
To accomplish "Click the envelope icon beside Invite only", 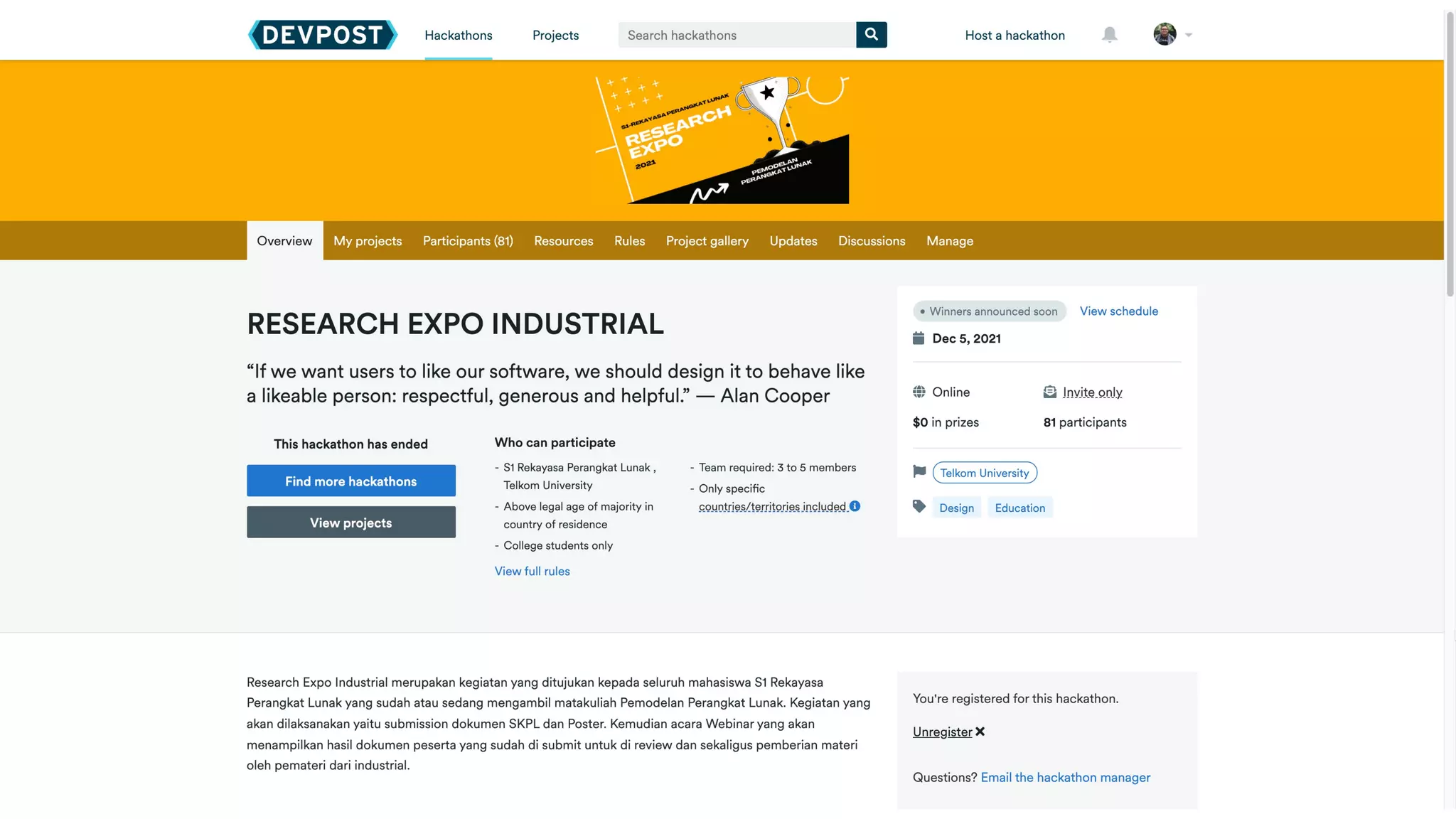I will coord(1049,392).
